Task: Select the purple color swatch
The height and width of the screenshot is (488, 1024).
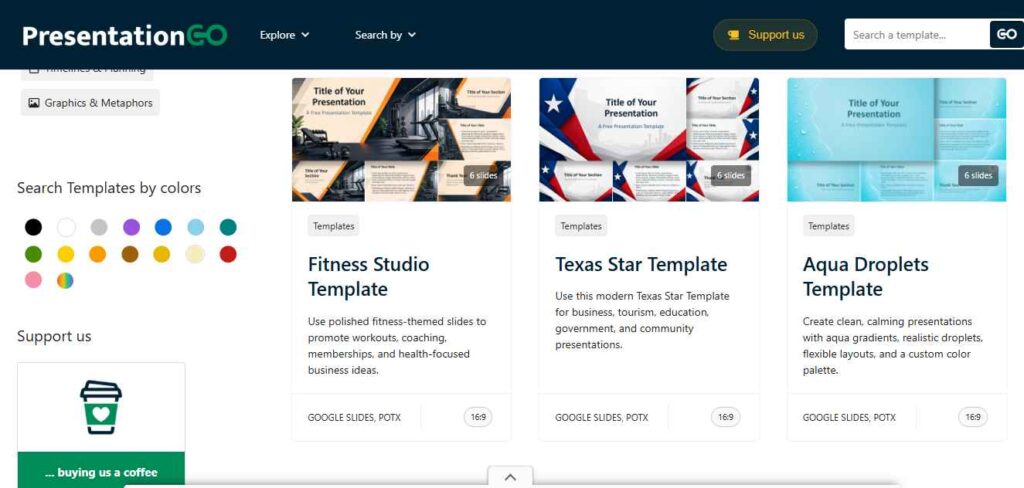Action: click(x=131, y=227)
